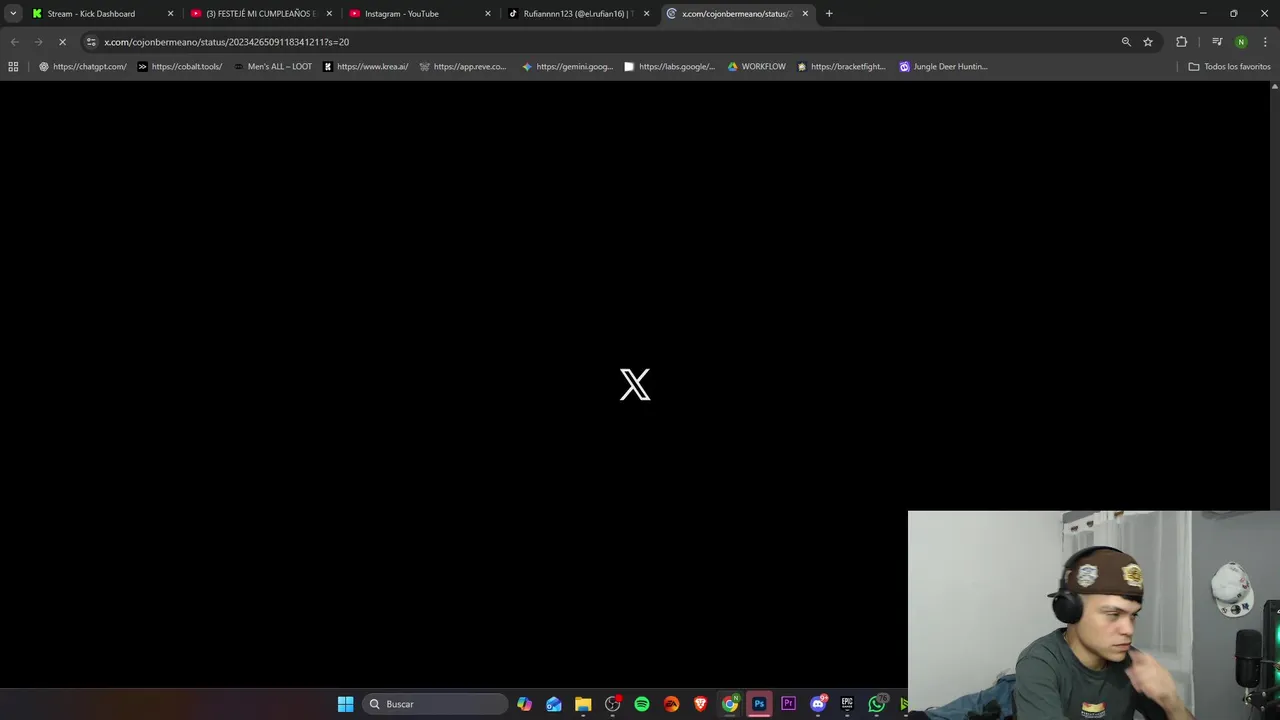
Task: Open site information icon in address bar
Action: click(91, 42)
